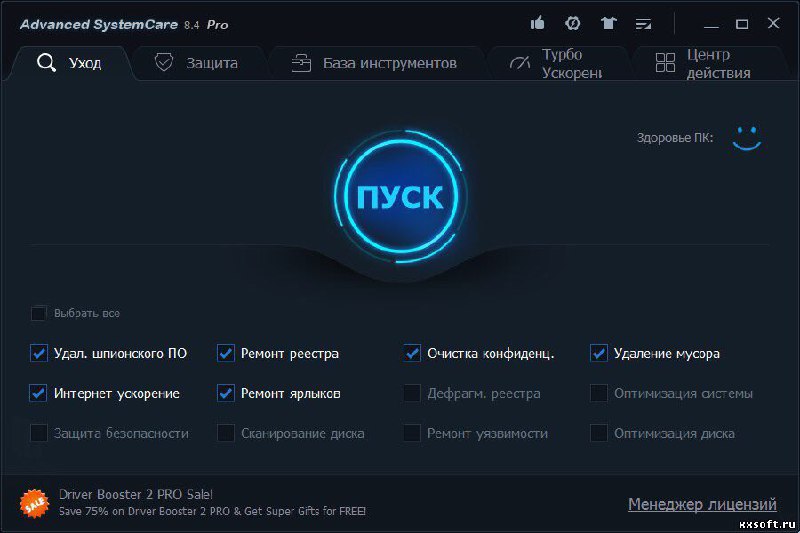800x533 pixels.
Task: Enable Сканирование диска checkbox
Action: [x=226, y=433]
